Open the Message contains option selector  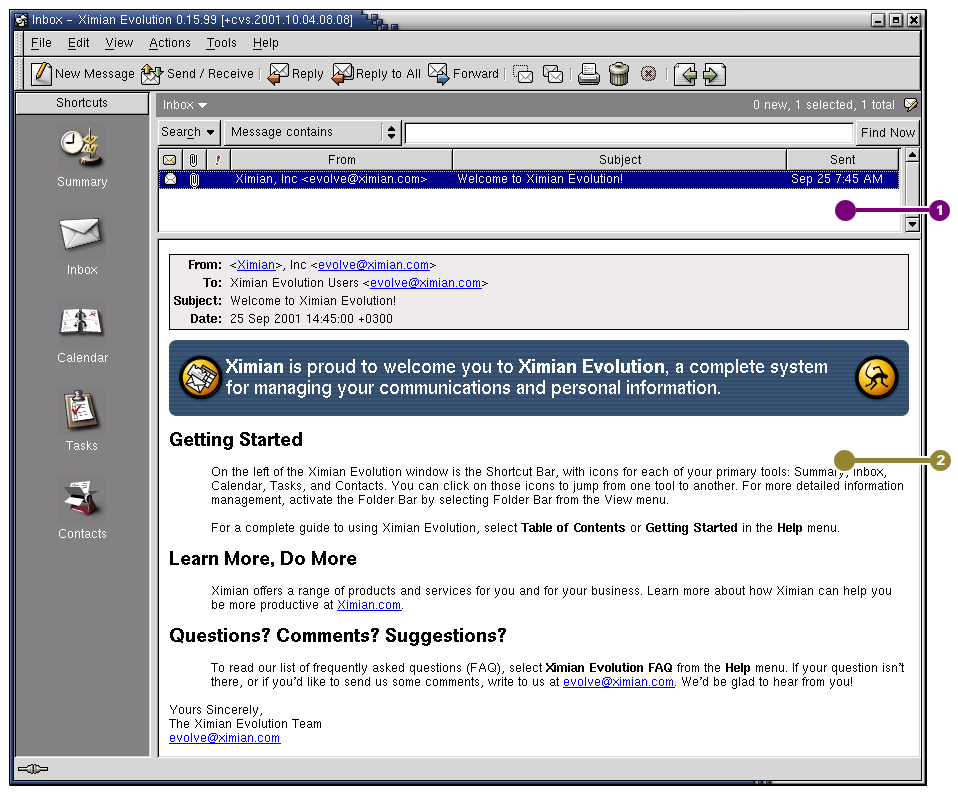(313, 132)
